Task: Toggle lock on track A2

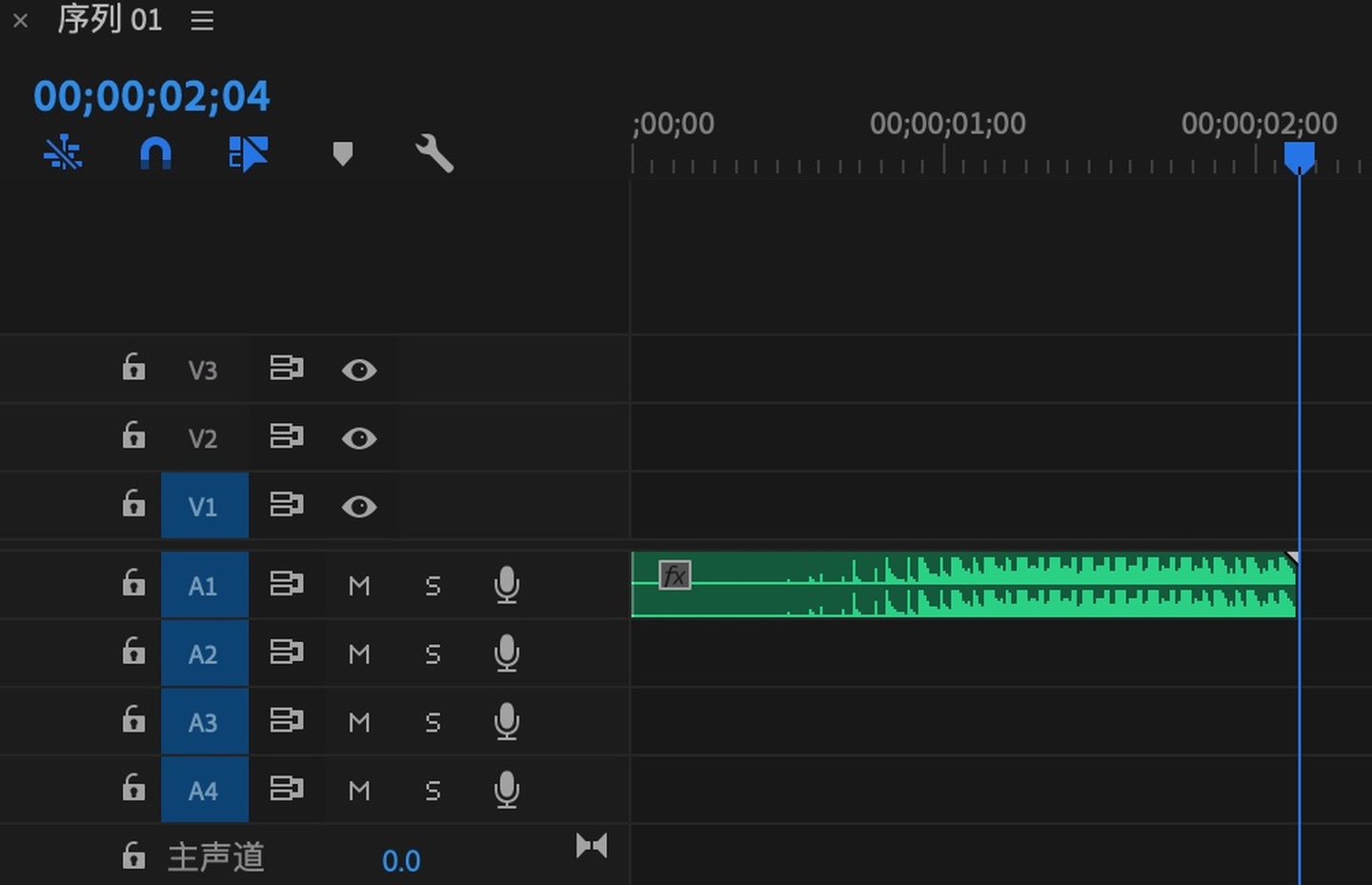Action: [133, 651]
